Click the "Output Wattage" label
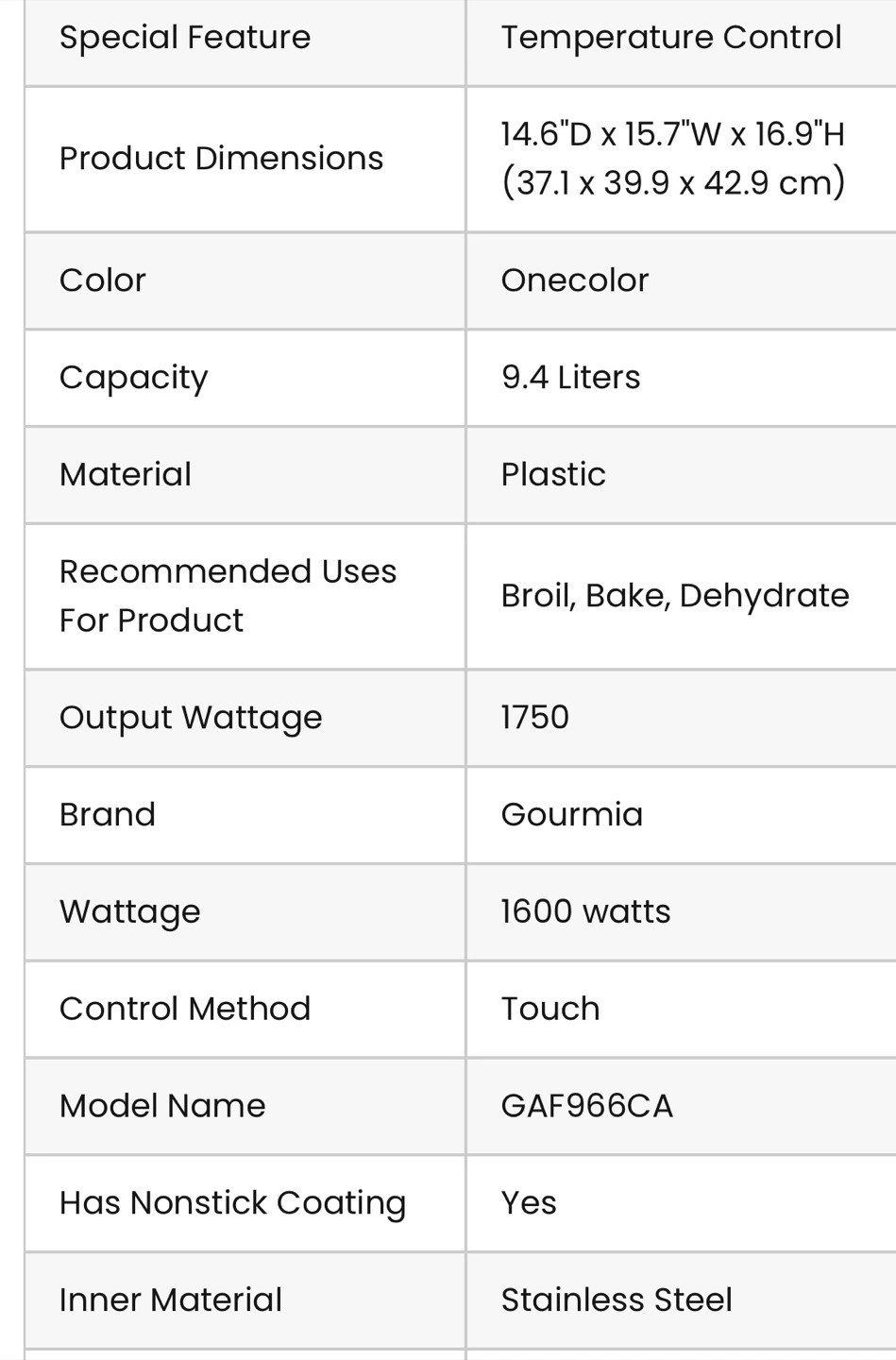 pyautogui.click(x=191, y=718)
